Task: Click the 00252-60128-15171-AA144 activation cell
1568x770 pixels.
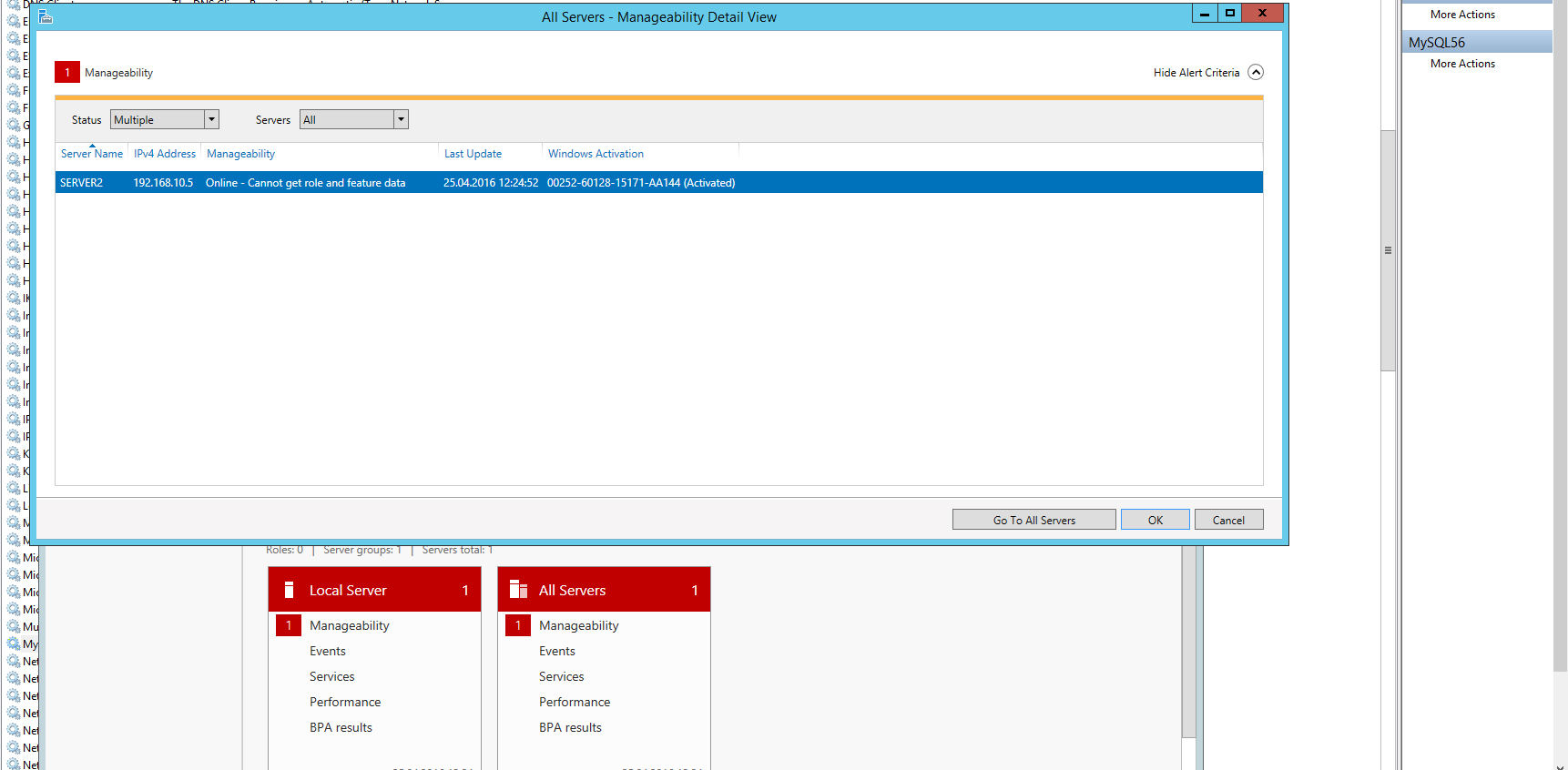Action: tap(641, 183)
